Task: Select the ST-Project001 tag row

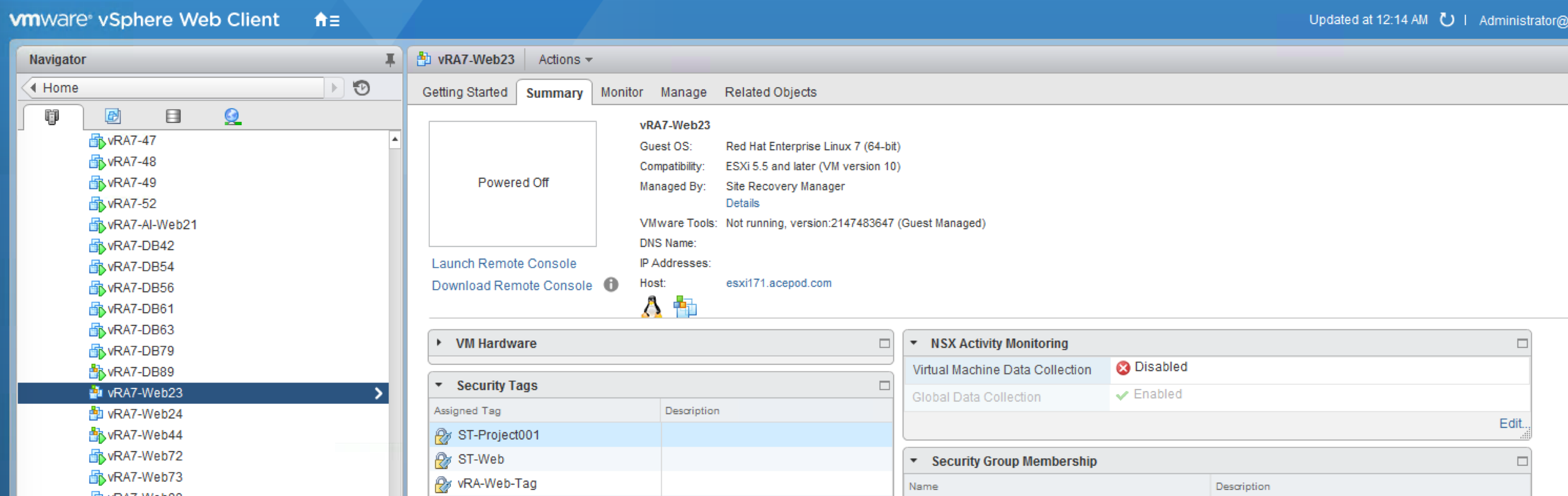Action: [661, 435]
